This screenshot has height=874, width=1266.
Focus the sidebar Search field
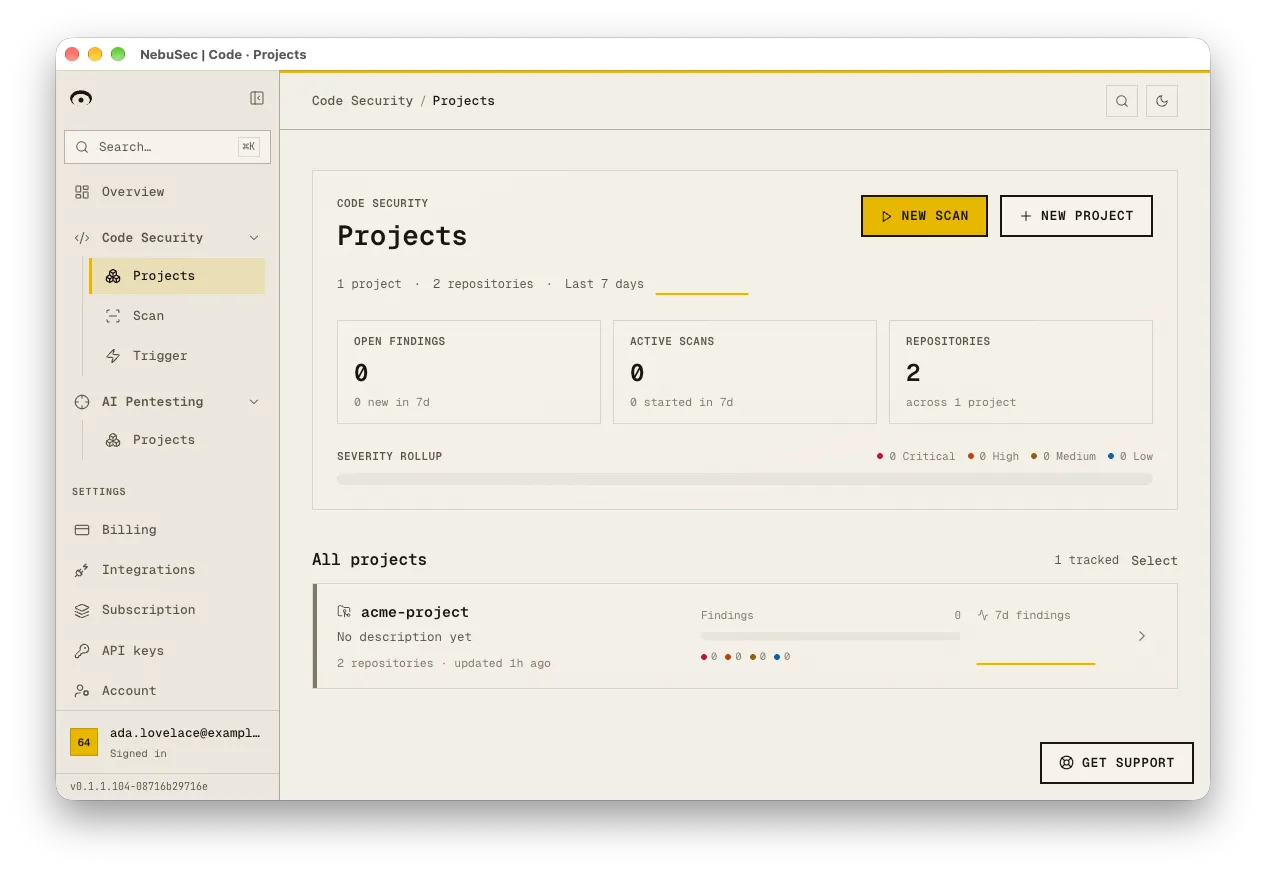(x=167, y=147)
